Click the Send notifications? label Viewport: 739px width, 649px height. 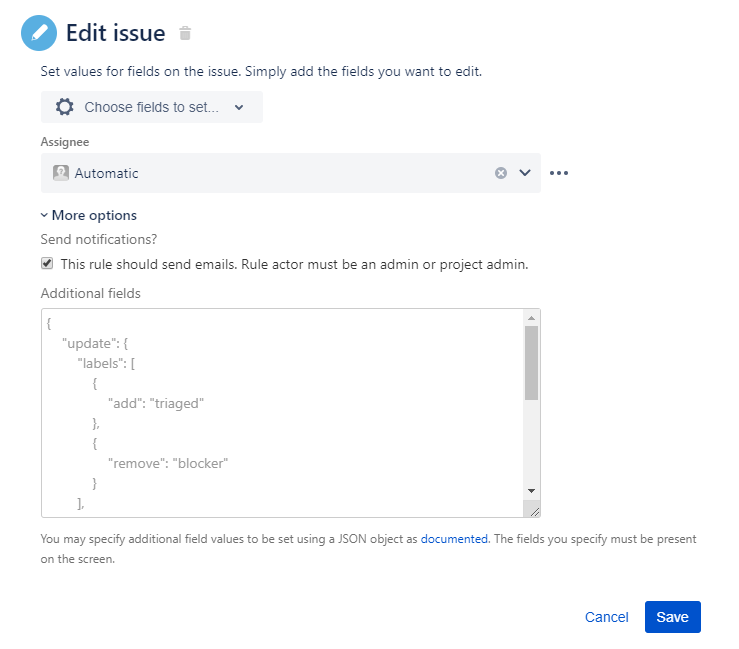pos(99,239)
